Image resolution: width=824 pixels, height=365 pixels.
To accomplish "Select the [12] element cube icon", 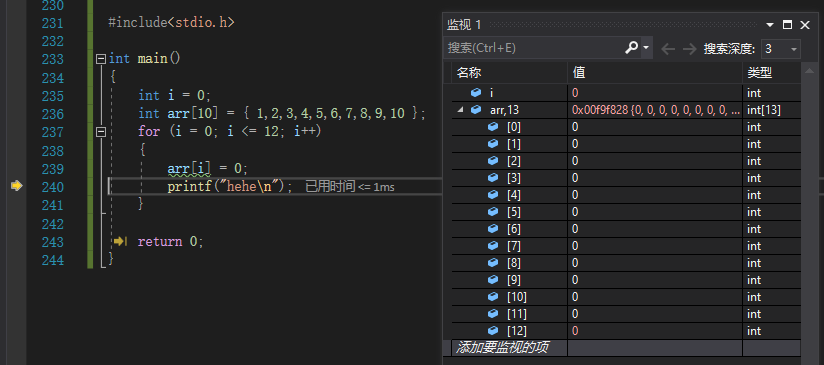I will 493,331.
